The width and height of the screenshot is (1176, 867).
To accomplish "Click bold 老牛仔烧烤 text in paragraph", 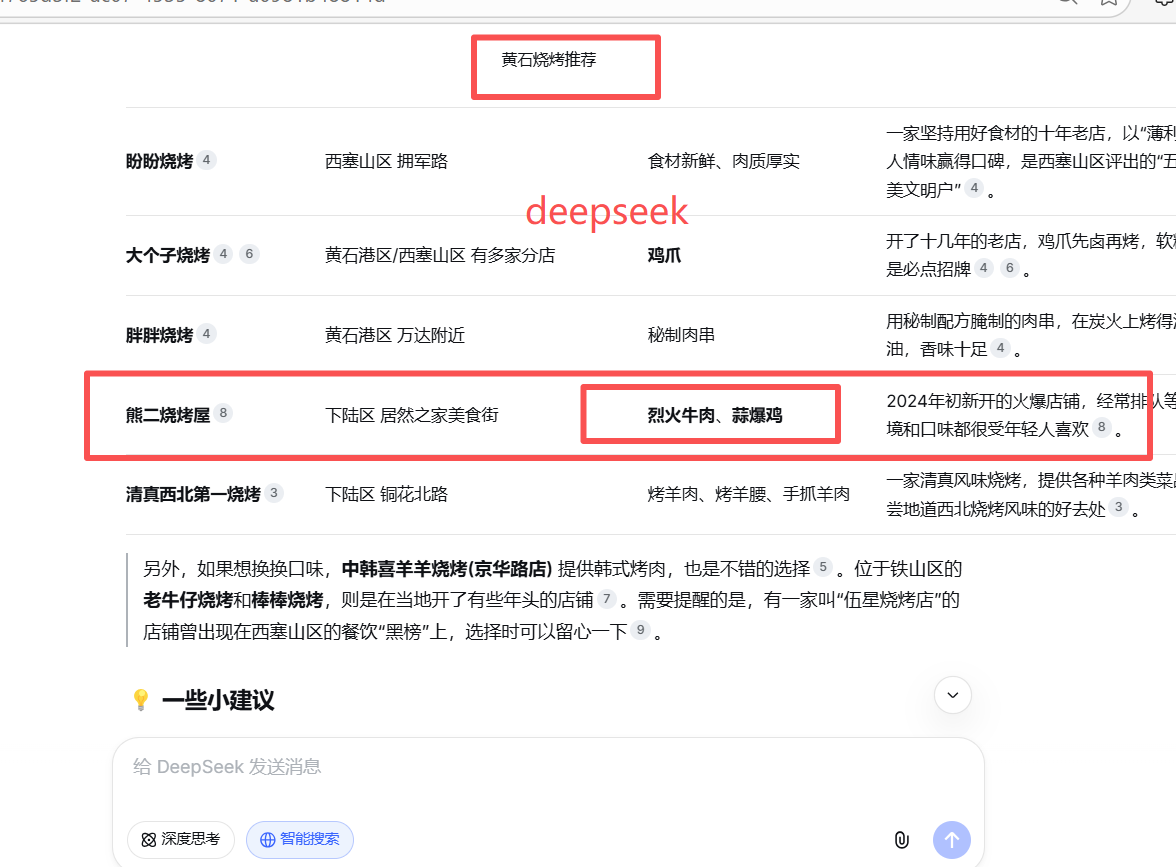I will point(188,600).
